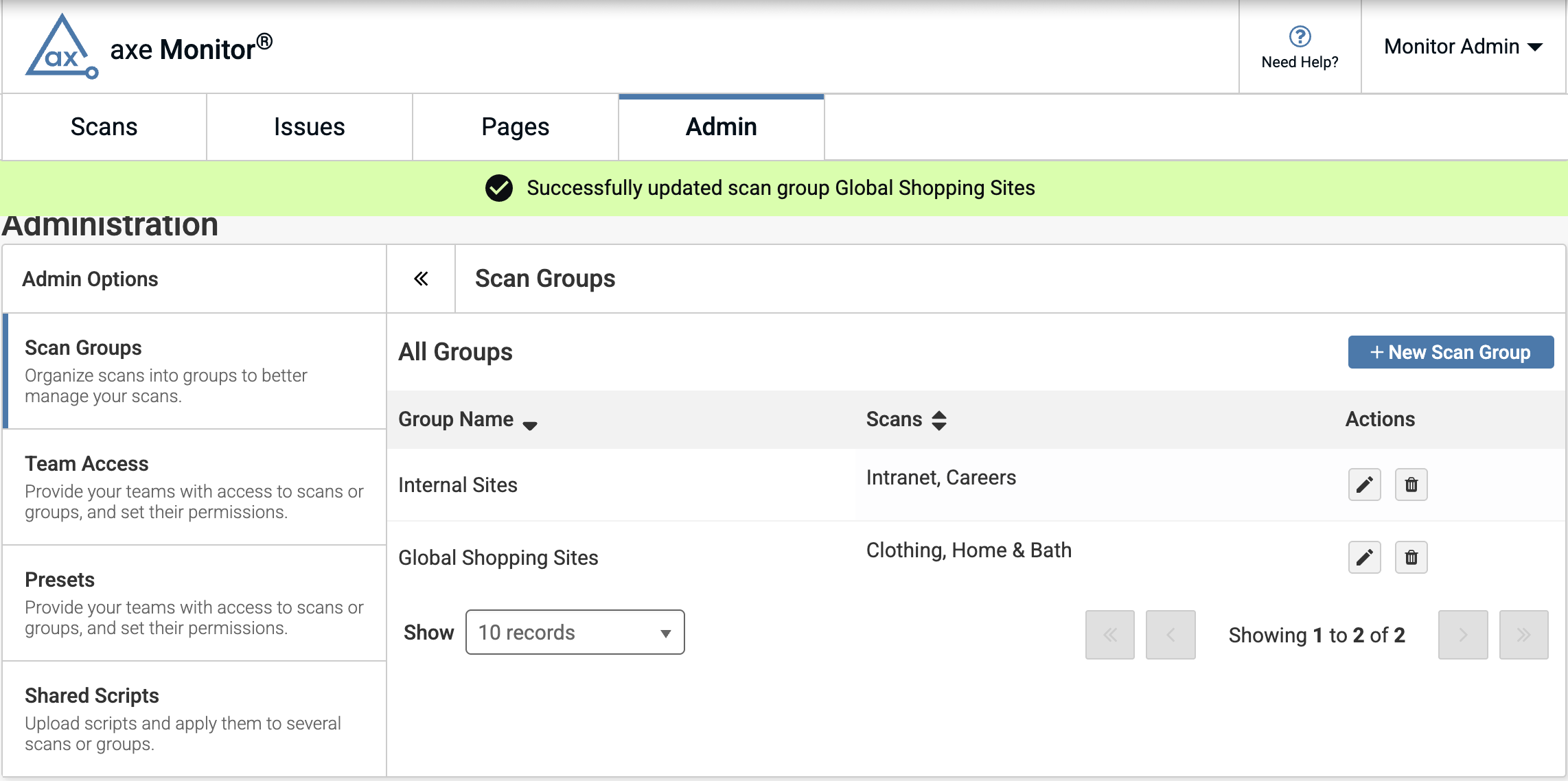1568x781 pixels.
Task: Switch to the Pages tab
Action: (x=515, y=127)
